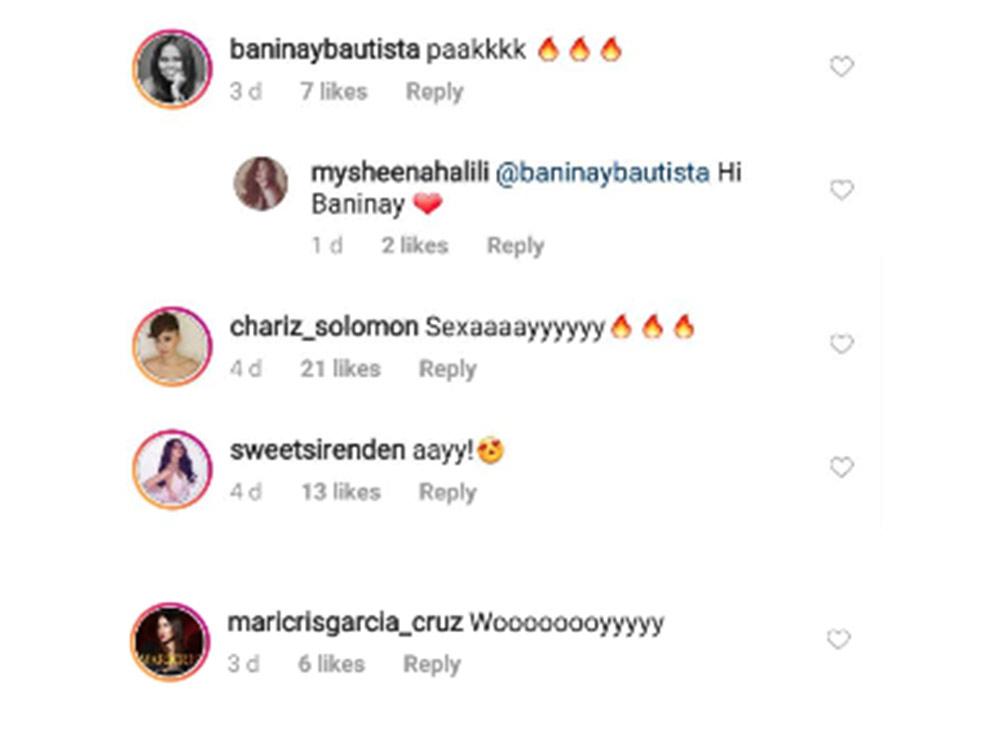This screenshot has width=1000, height=730.
Task: Like baninaybautista's comment with the heart
Action: pyautogui.click(x=842, y=67)
